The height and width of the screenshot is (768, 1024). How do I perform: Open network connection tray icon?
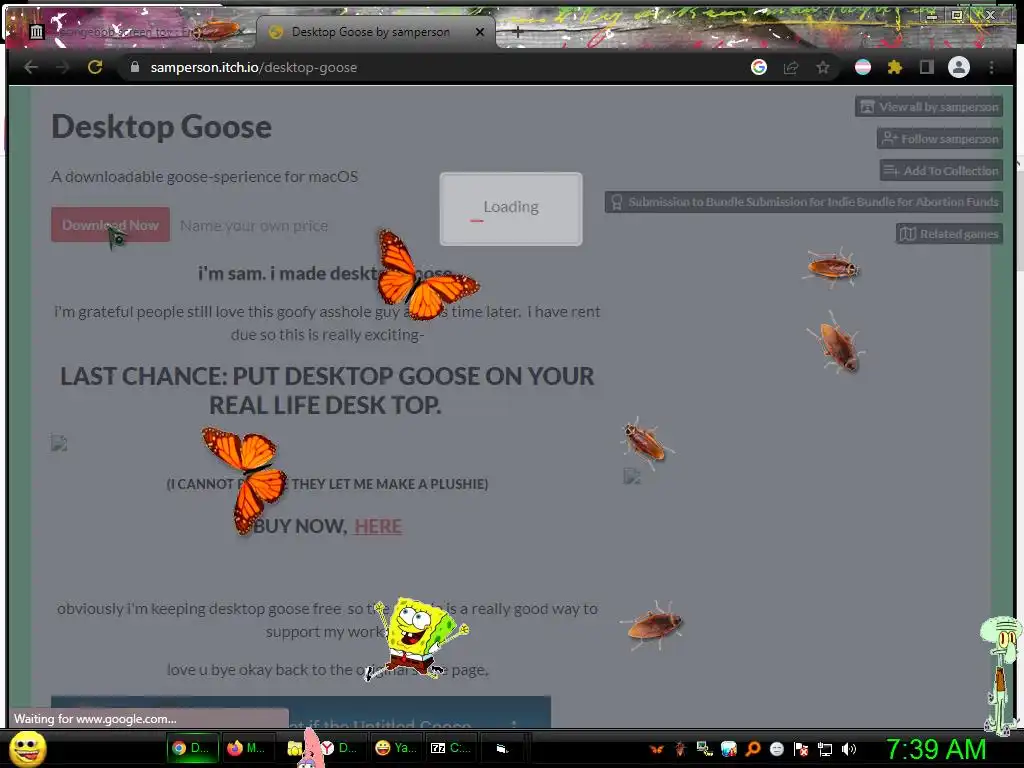[x=825, y=749]
